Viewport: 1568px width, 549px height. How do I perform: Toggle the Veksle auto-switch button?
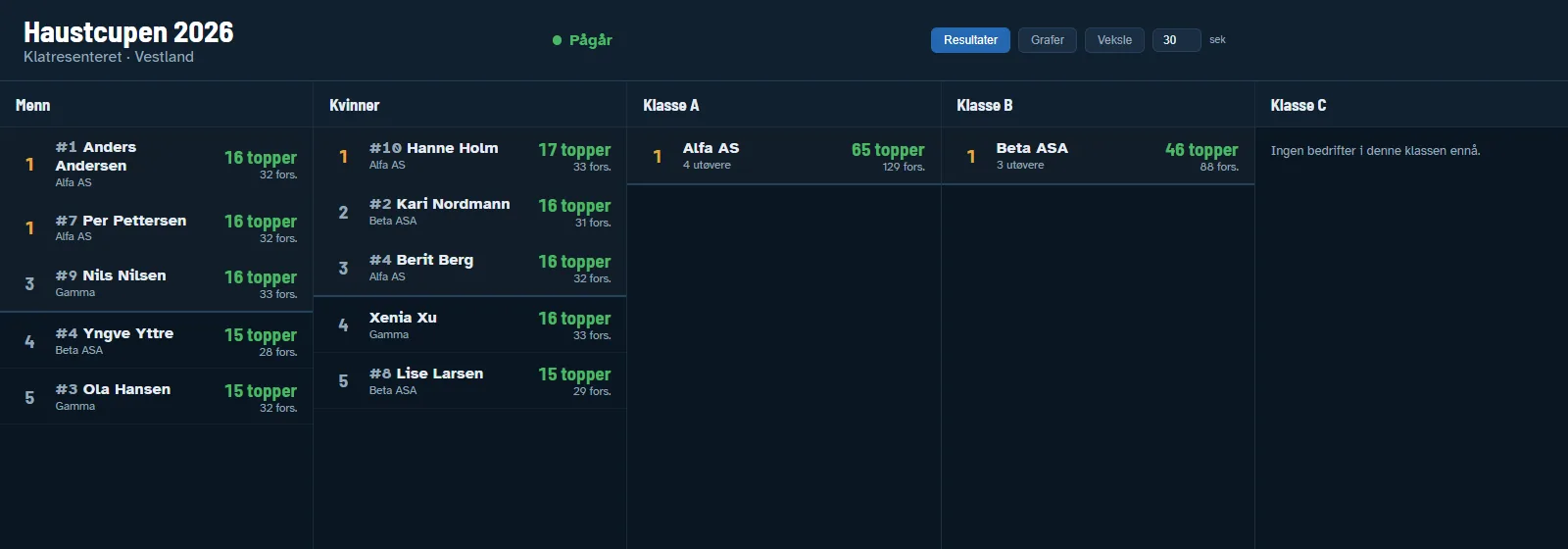pos(1114,40)
